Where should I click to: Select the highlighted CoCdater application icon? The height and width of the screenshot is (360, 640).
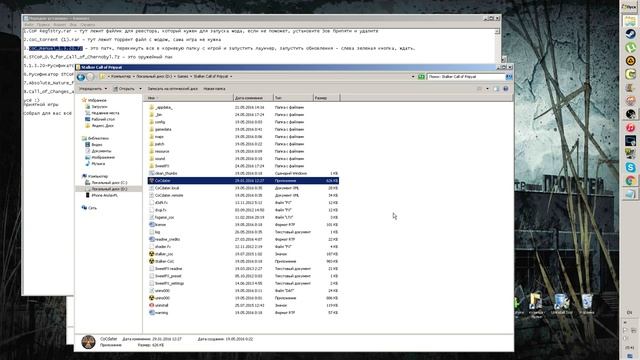(x=151, y=180)
